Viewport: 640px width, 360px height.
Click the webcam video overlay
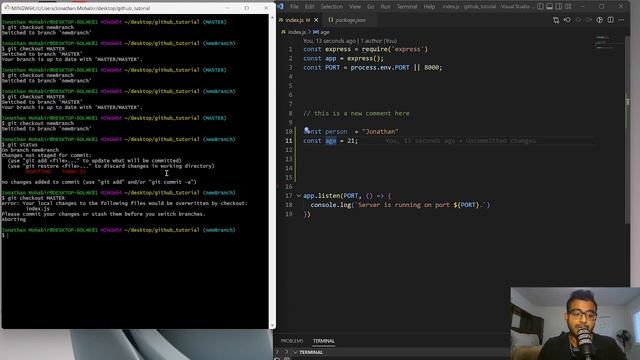(575, 323)
